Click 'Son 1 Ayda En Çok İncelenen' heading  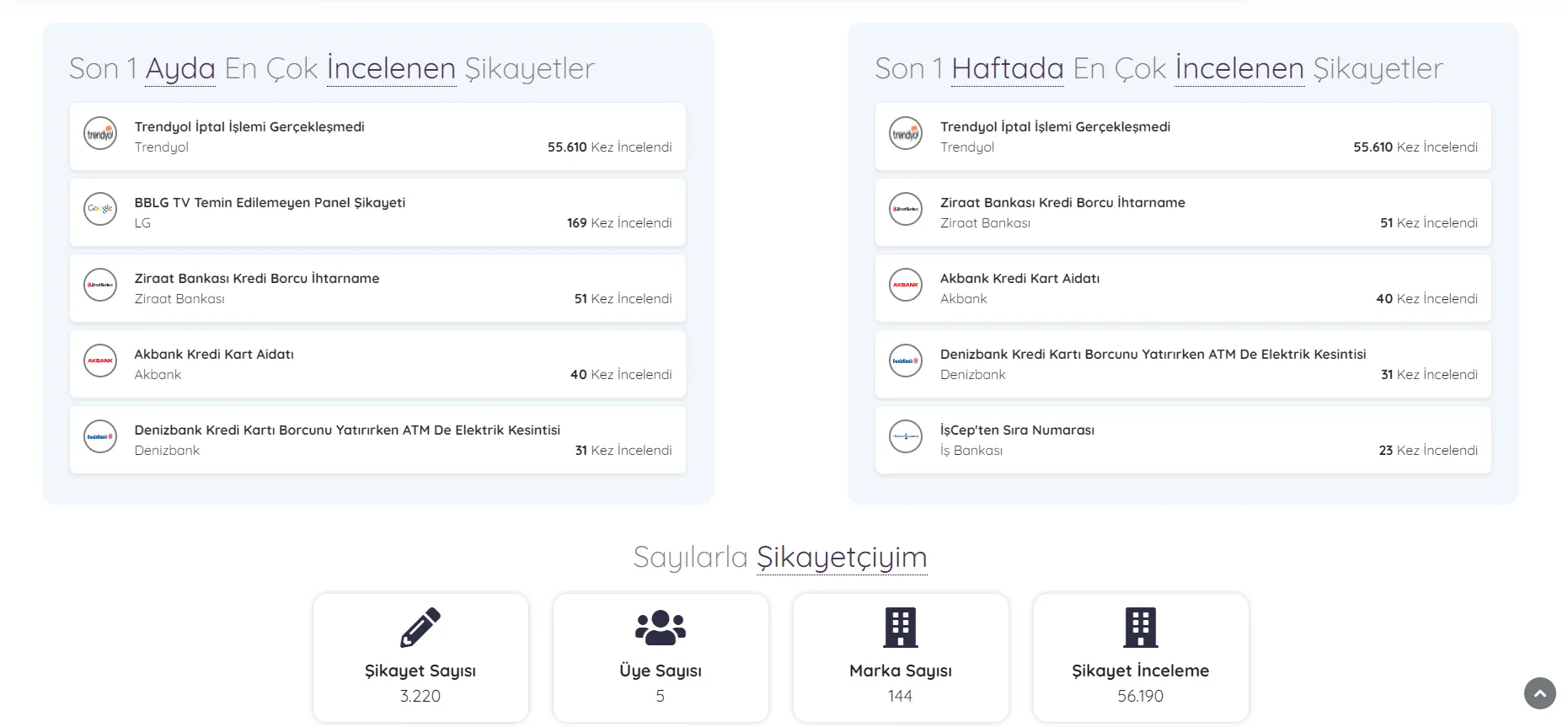pos(332,68)
